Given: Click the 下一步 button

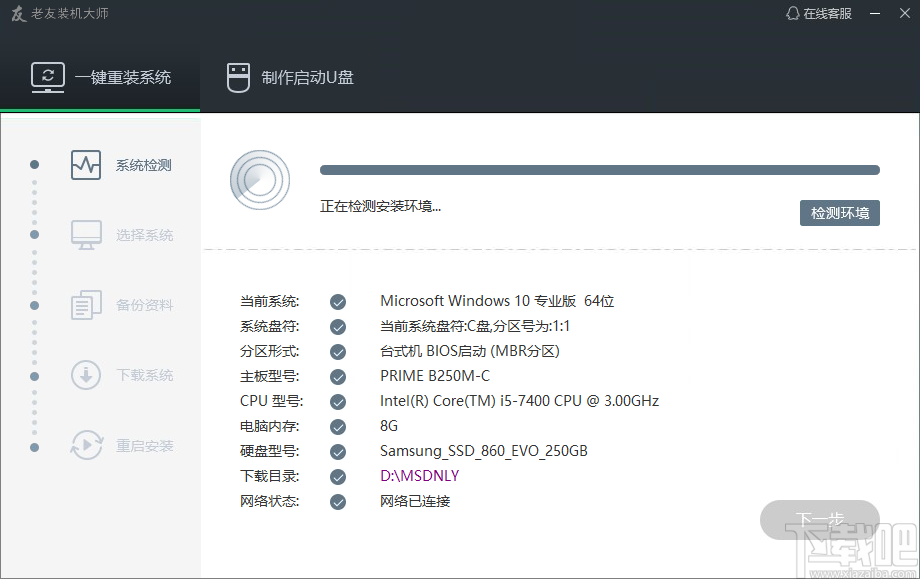Looking at the screenshot, I should pos(819,520).
